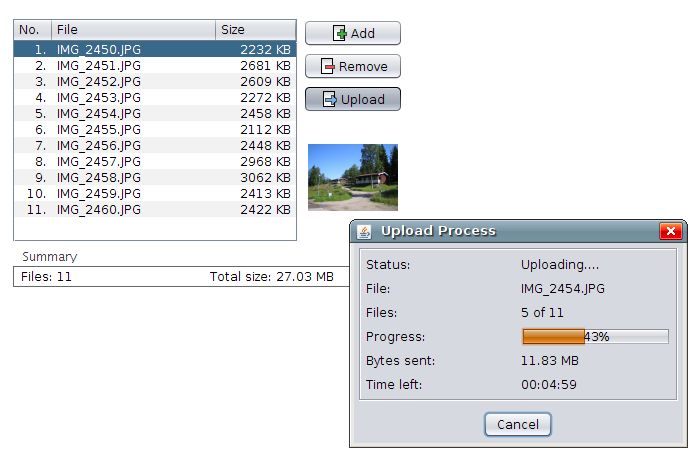Image resolution: width=695 pixels, height=458 pixels.
Task: Select row number 10, IMG_2459.JPG
Action: pyautogui.click(x=99, y=193)
